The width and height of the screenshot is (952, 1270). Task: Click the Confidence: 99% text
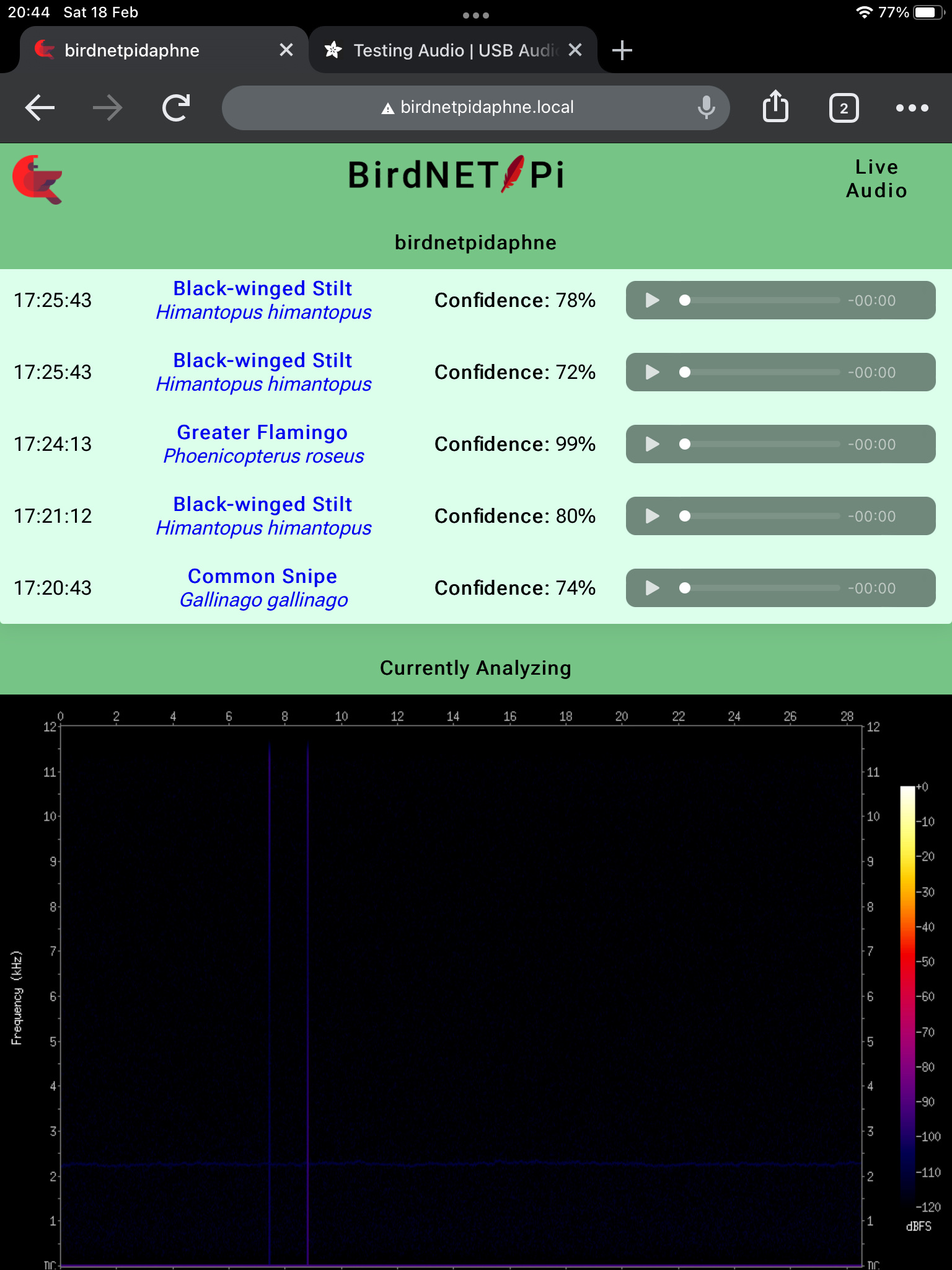click(x=515, y=445)
